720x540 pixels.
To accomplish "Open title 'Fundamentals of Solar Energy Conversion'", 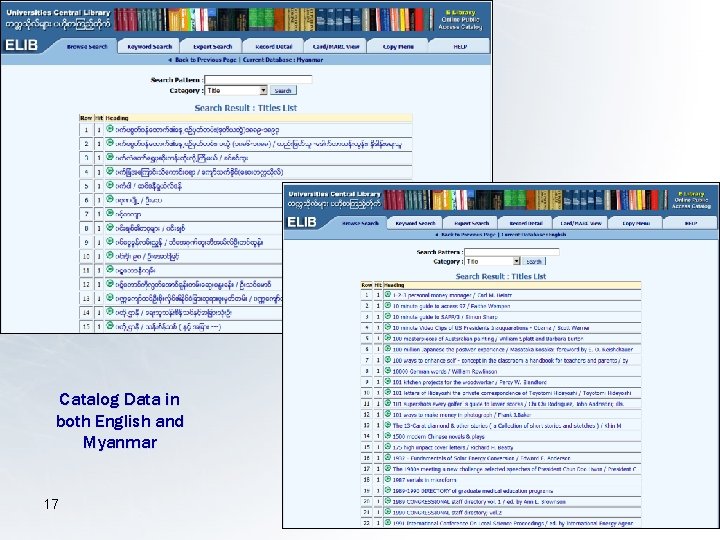I will [x=481, y=458].
